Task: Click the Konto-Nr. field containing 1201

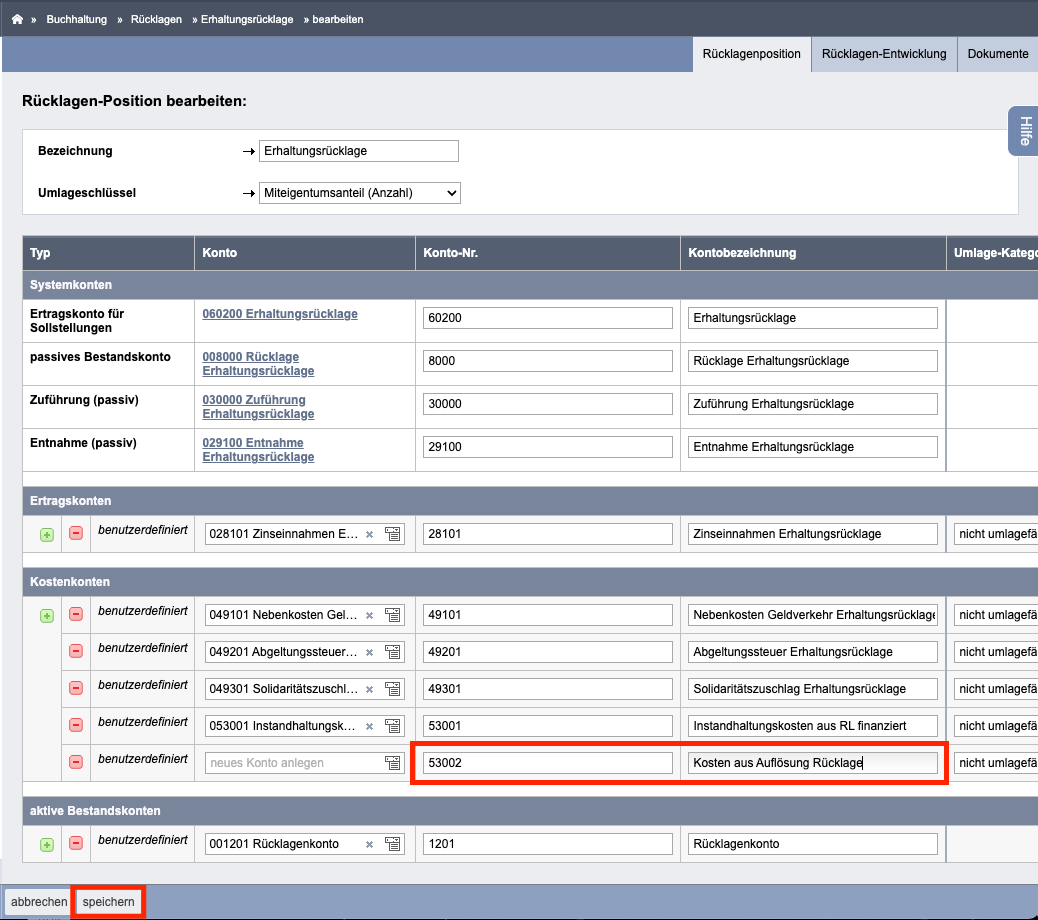Action: click(547, 844)
